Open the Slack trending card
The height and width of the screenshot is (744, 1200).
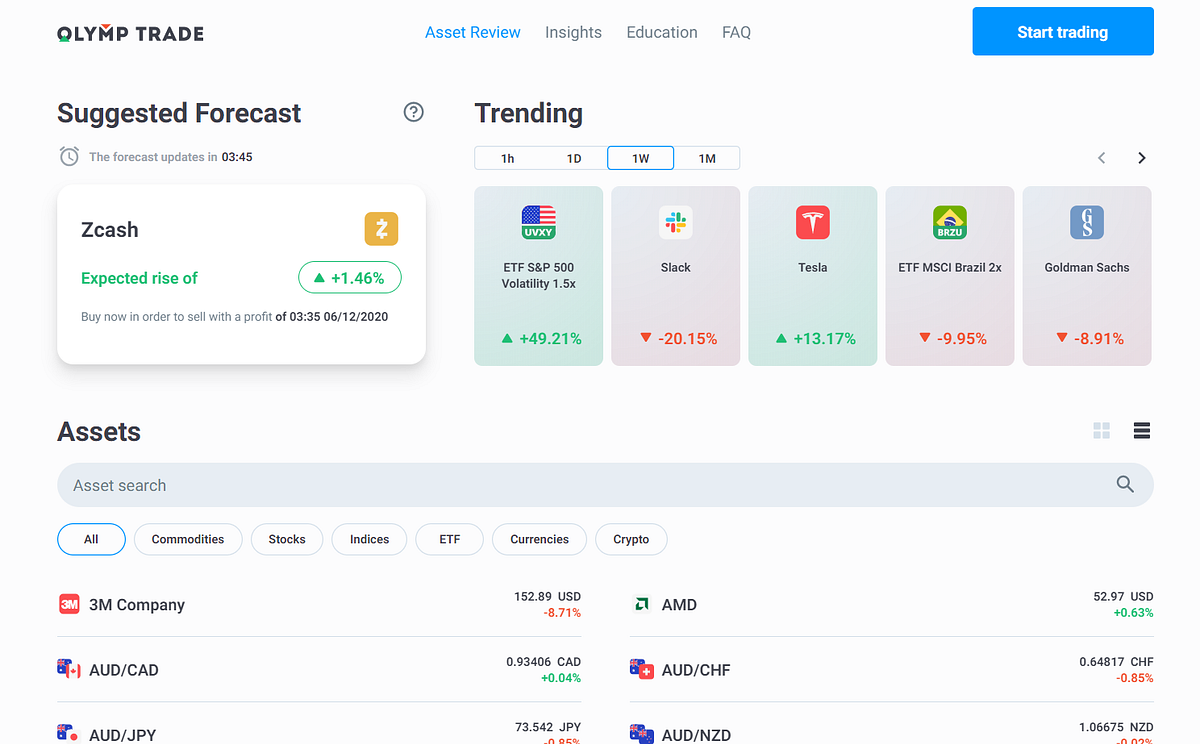pyautogui.click(x=676, y=276)
